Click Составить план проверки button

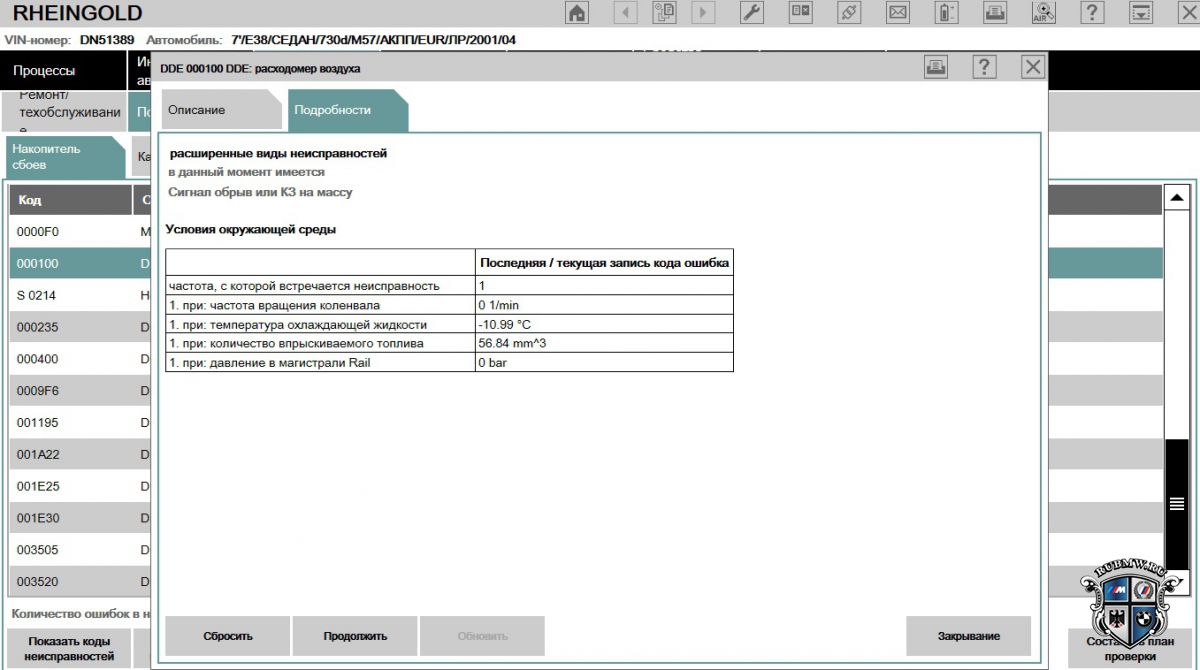(x=1130, y=649)
